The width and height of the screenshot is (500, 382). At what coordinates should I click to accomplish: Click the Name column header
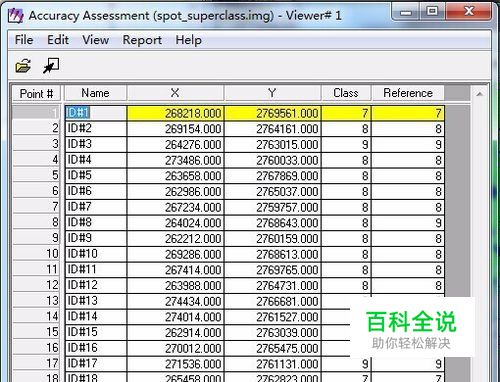tap(95, 93)
